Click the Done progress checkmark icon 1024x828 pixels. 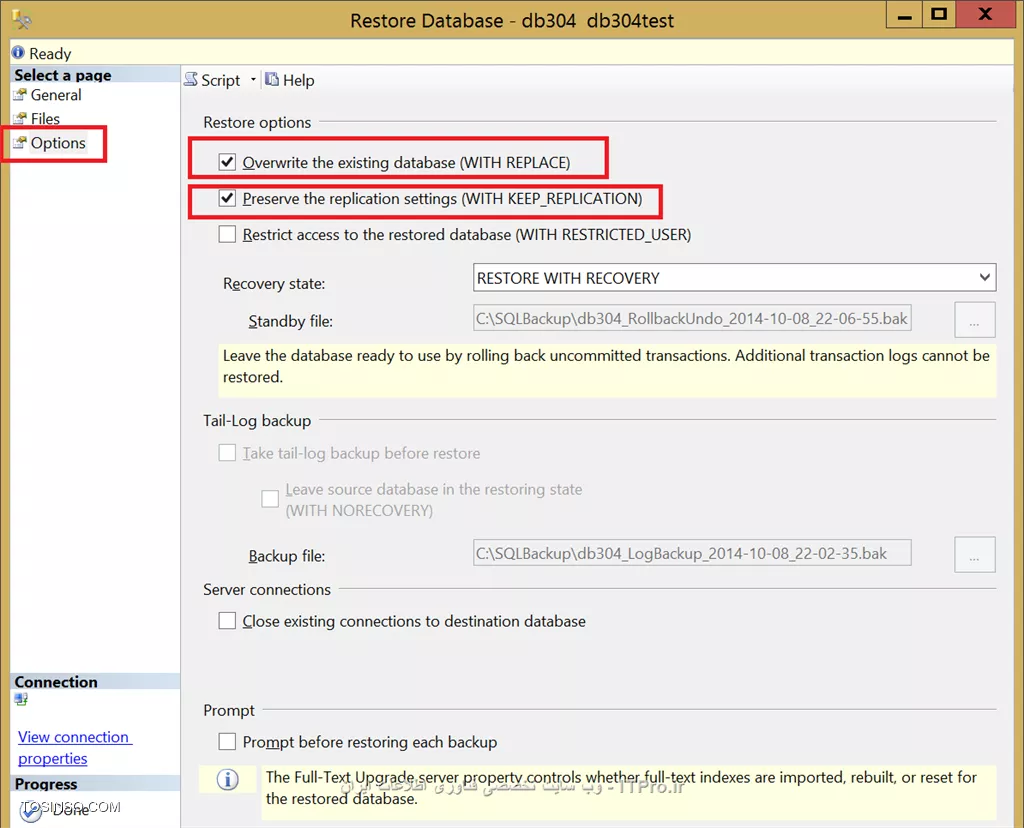(x=30, y=812)
